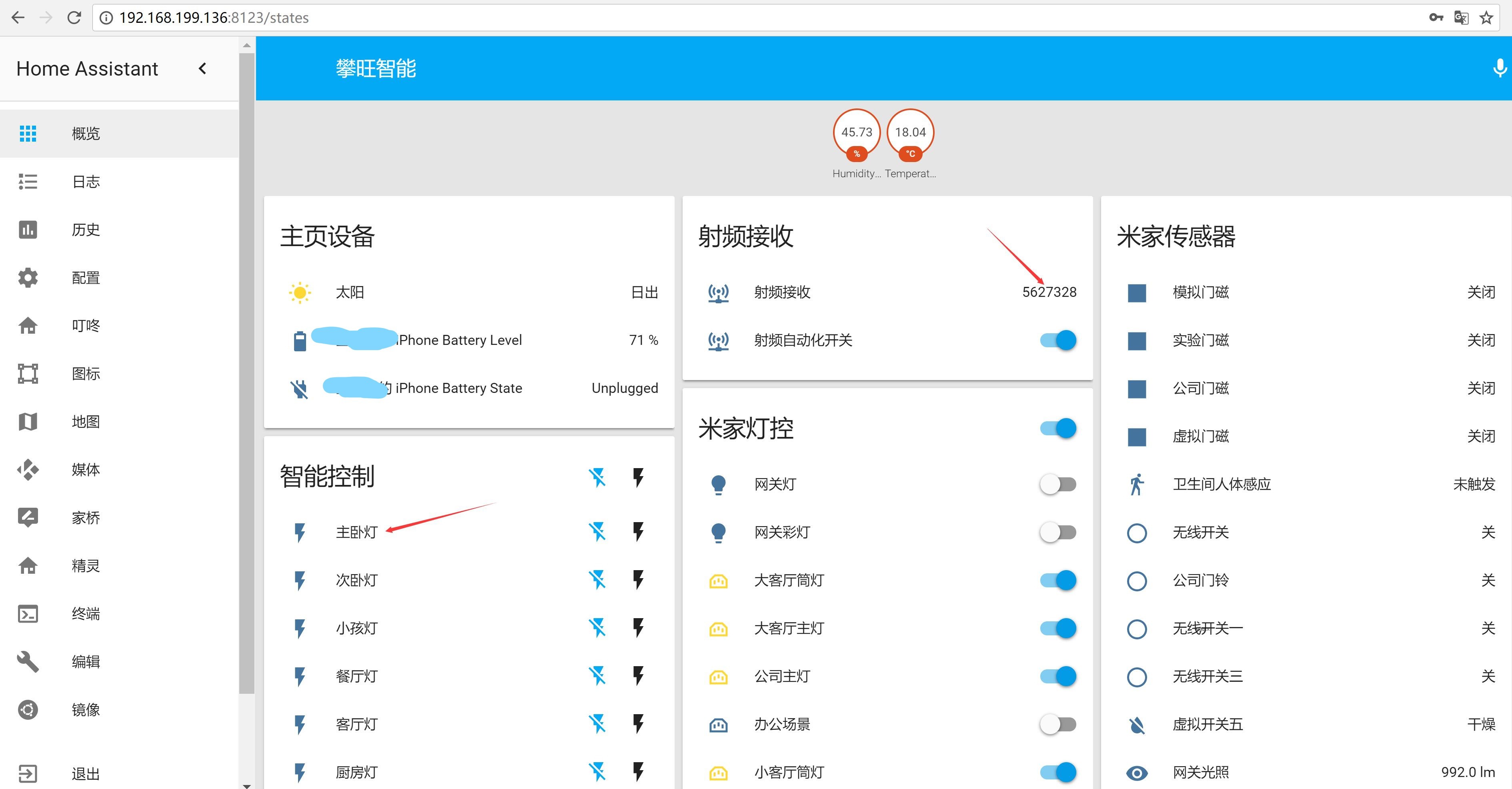This screenshot has width=1512, height=789.
Task: Open the 次卧灯 entity name
Action: point(356,581)
